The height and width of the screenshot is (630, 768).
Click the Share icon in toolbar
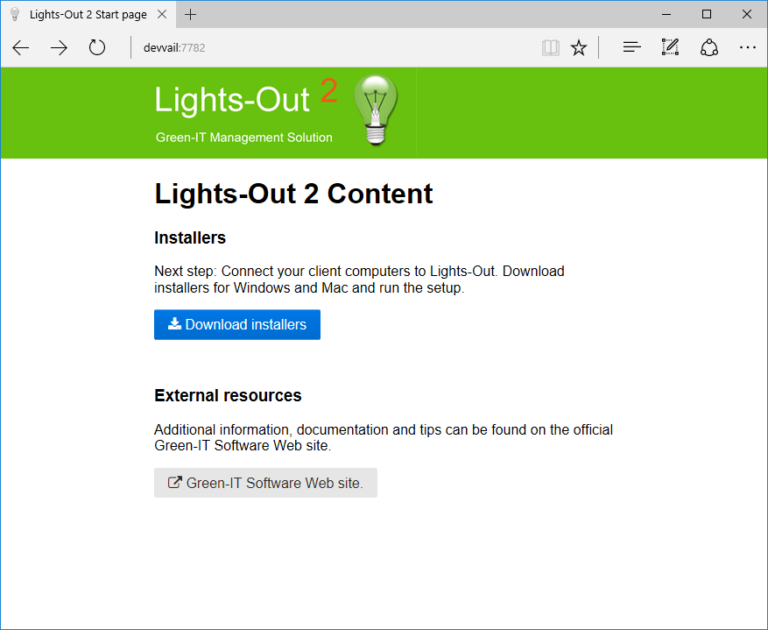[709, 47]
